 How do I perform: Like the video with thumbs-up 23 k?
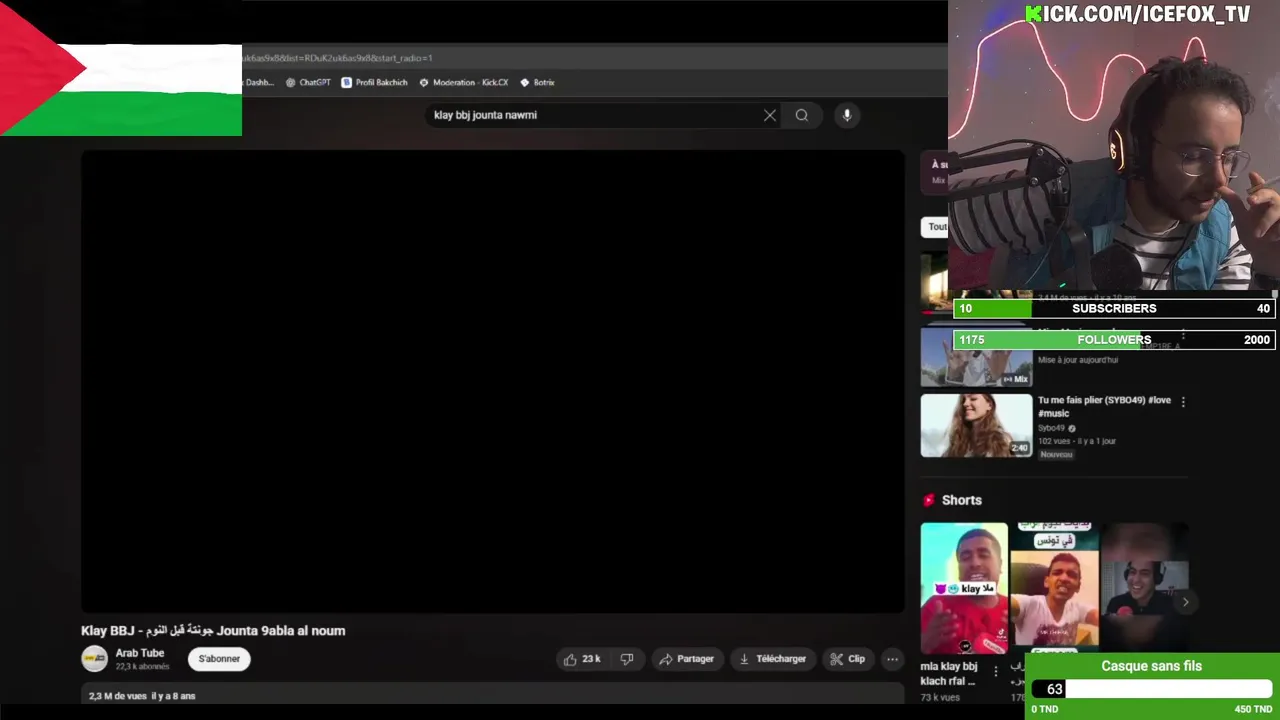582,659
